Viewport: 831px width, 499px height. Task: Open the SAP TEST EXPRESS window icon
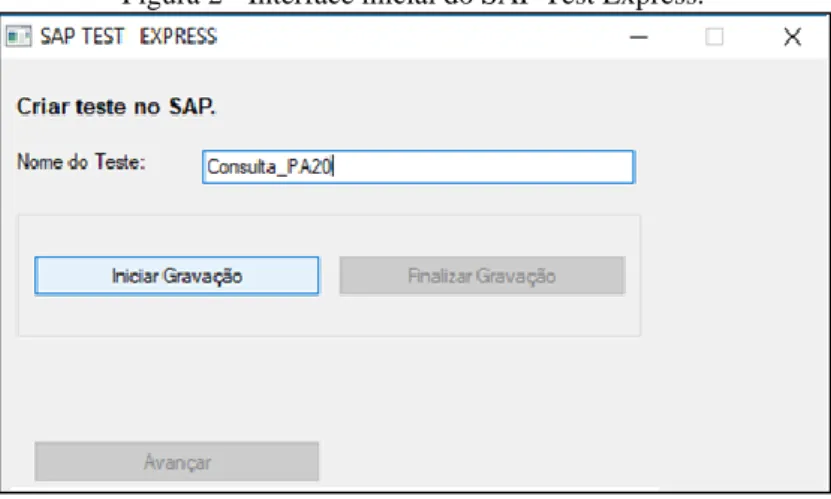tap(19, 37)
